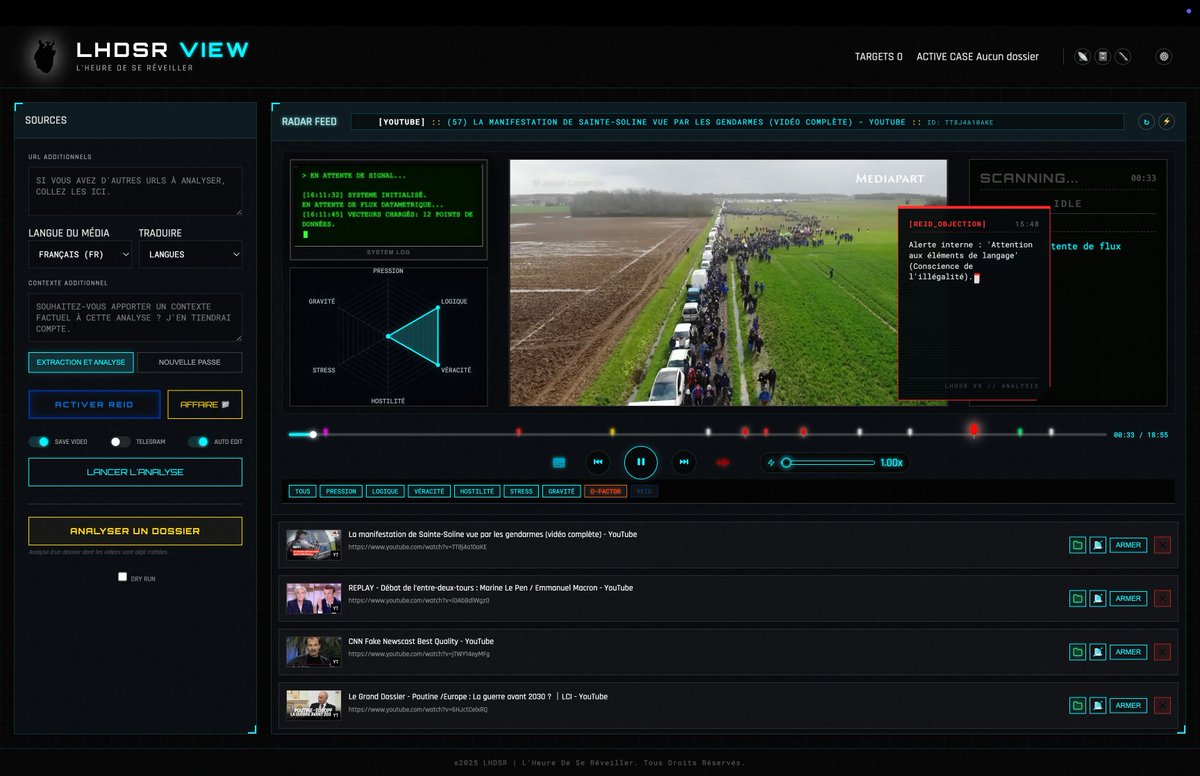Click the Affaire button
The width and height of the screenshot is (1200, 776).
point(205,404)
